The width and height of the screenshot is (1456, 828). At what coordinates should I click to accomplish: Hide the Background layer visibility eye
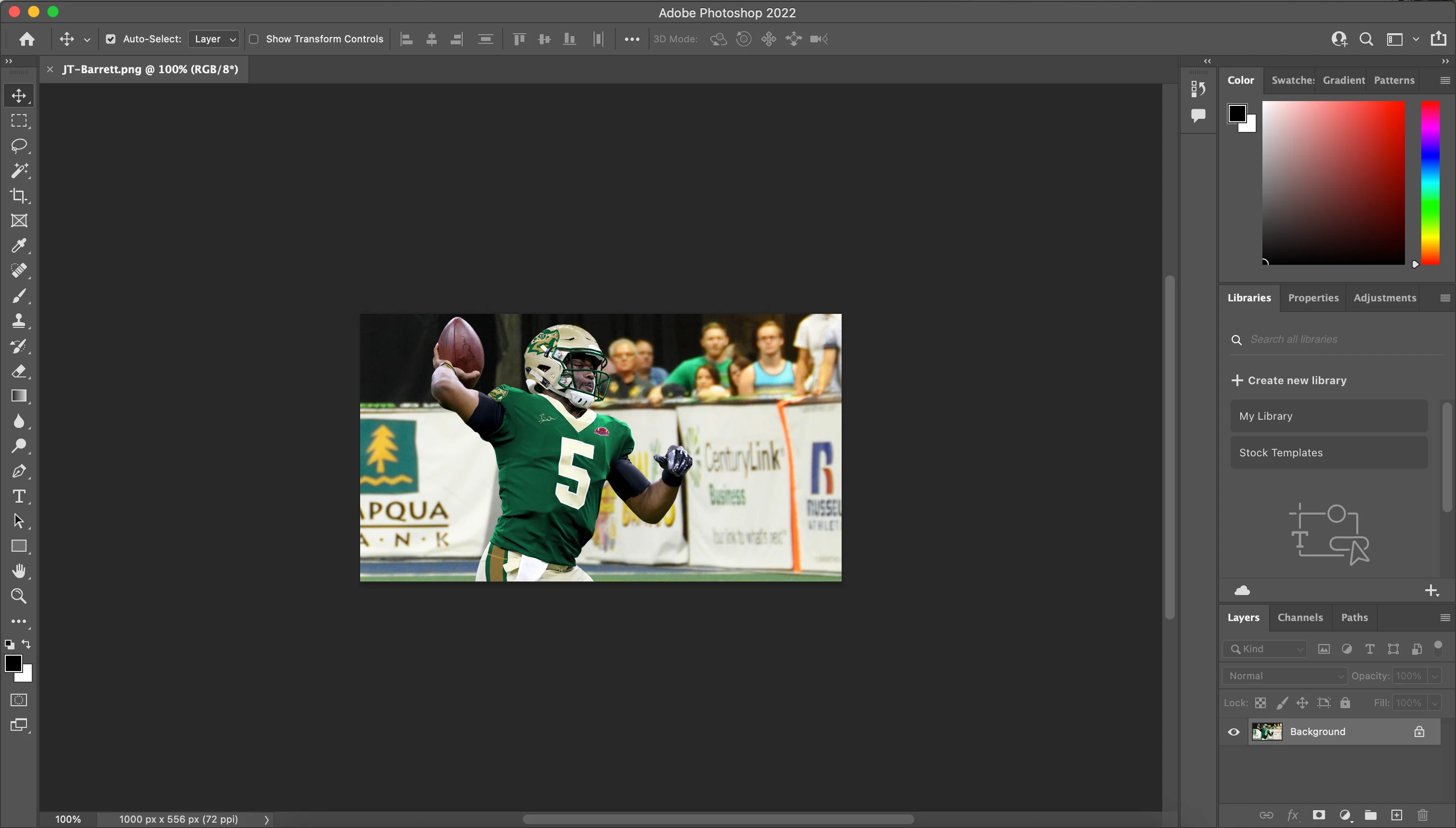pyautogui.click(x=1234, y=732)
